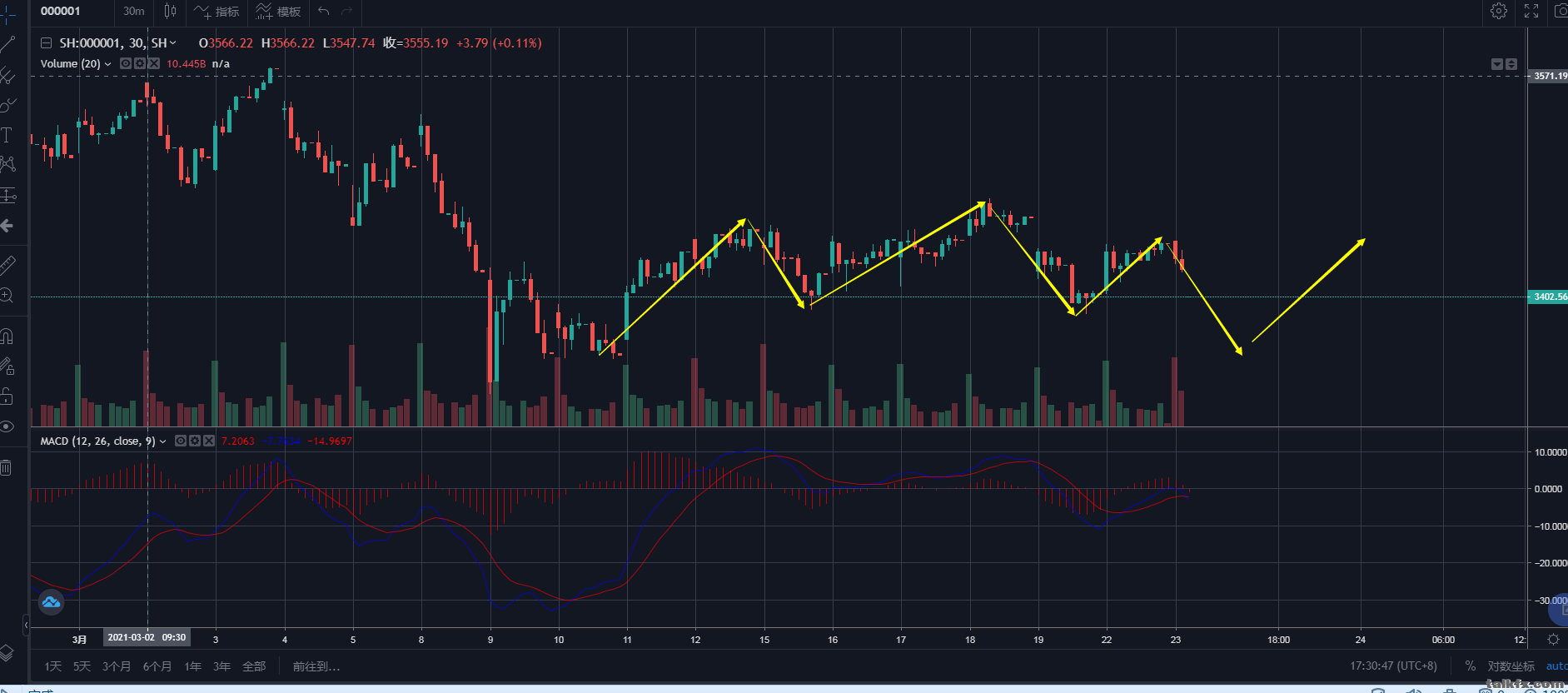The height and width of the screenshot is (693, 1568).
Task: Select the pitchfork drawing tool
Action: 7,75
